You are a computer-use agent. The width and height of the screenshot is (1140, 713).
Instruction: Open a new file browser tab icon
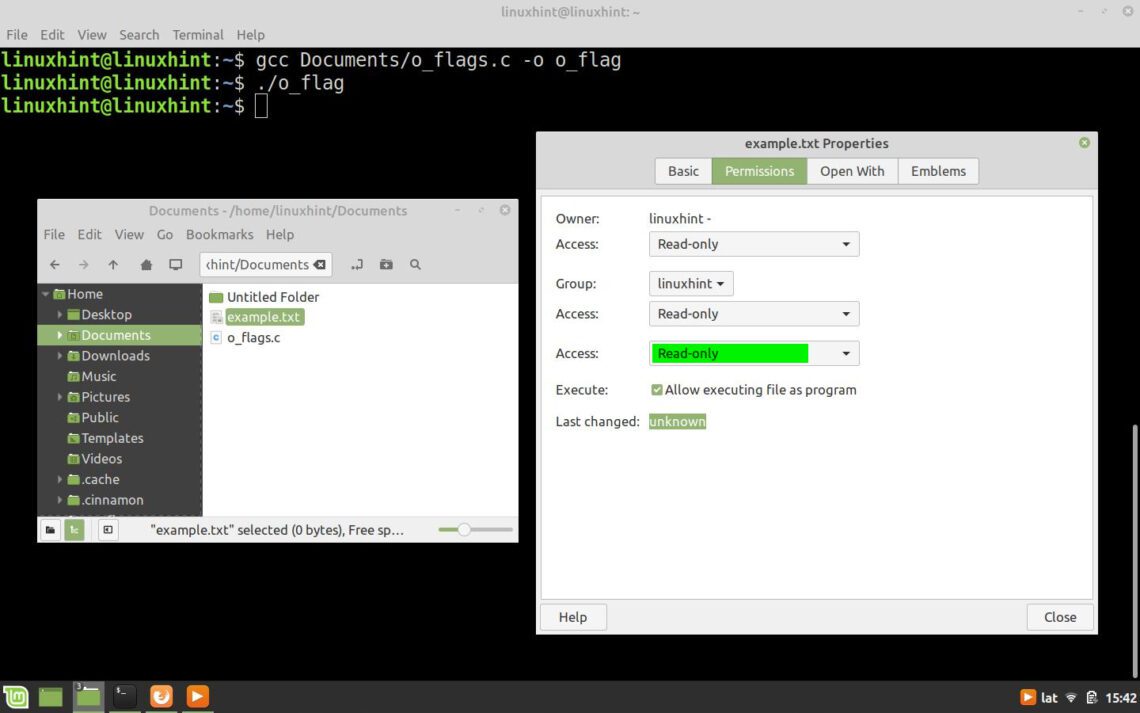click(x=357, y=264)
